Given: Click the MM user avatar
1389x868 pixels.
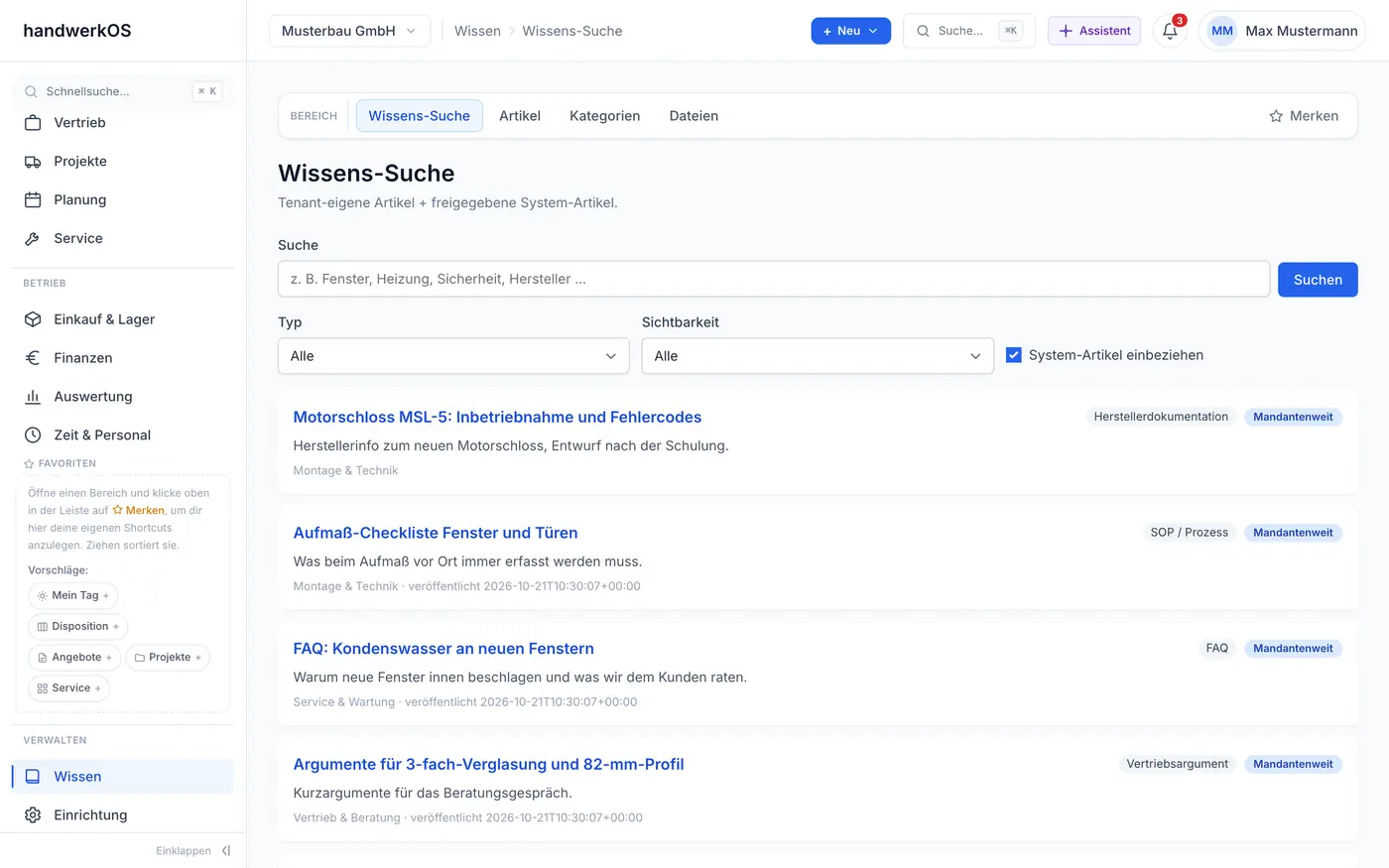Looking at the screenshot, I should (x=1222, y=31).
